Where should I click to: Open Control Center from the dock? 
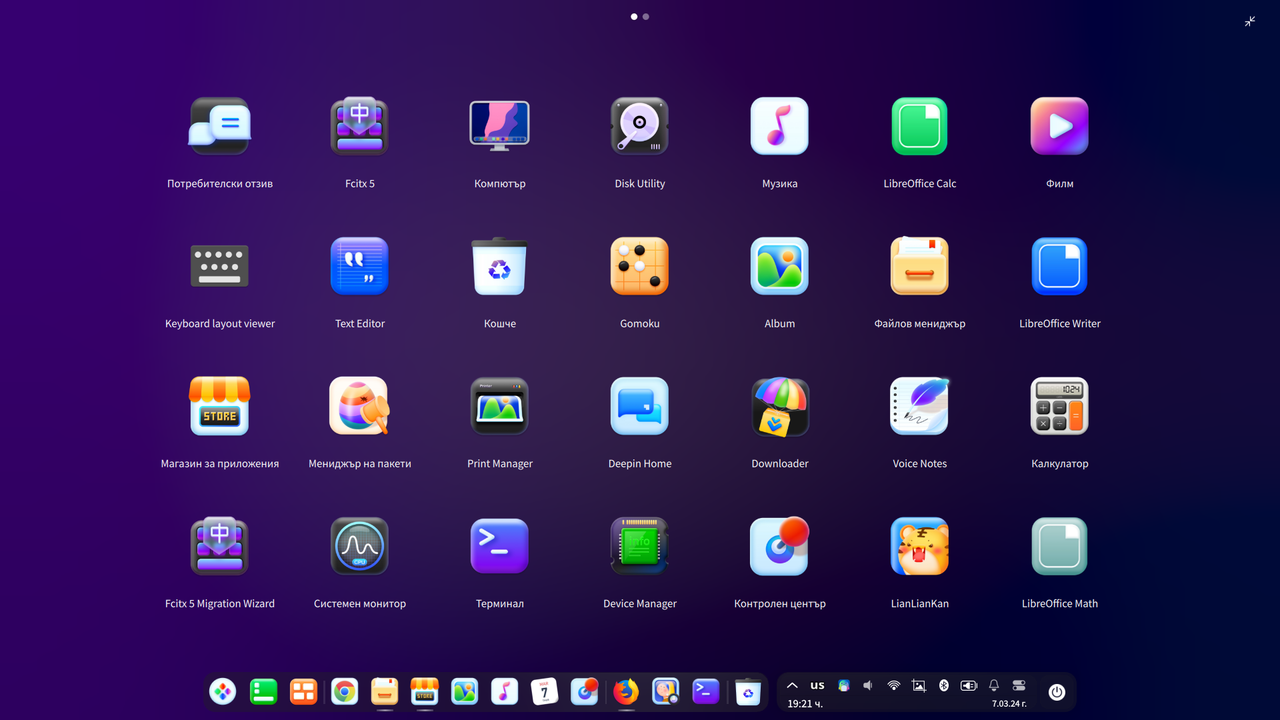585,691
